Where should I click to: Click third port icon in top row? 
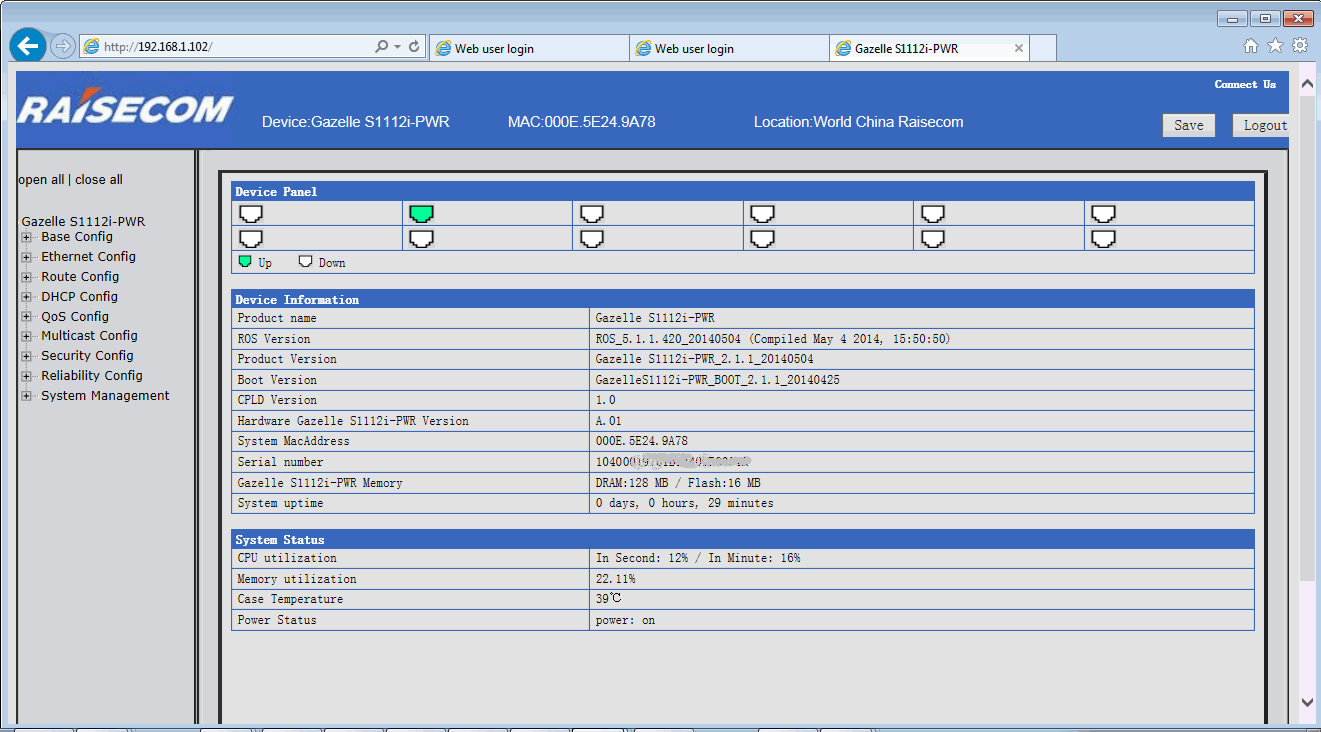pyautogui.click(x=592, y=213)
